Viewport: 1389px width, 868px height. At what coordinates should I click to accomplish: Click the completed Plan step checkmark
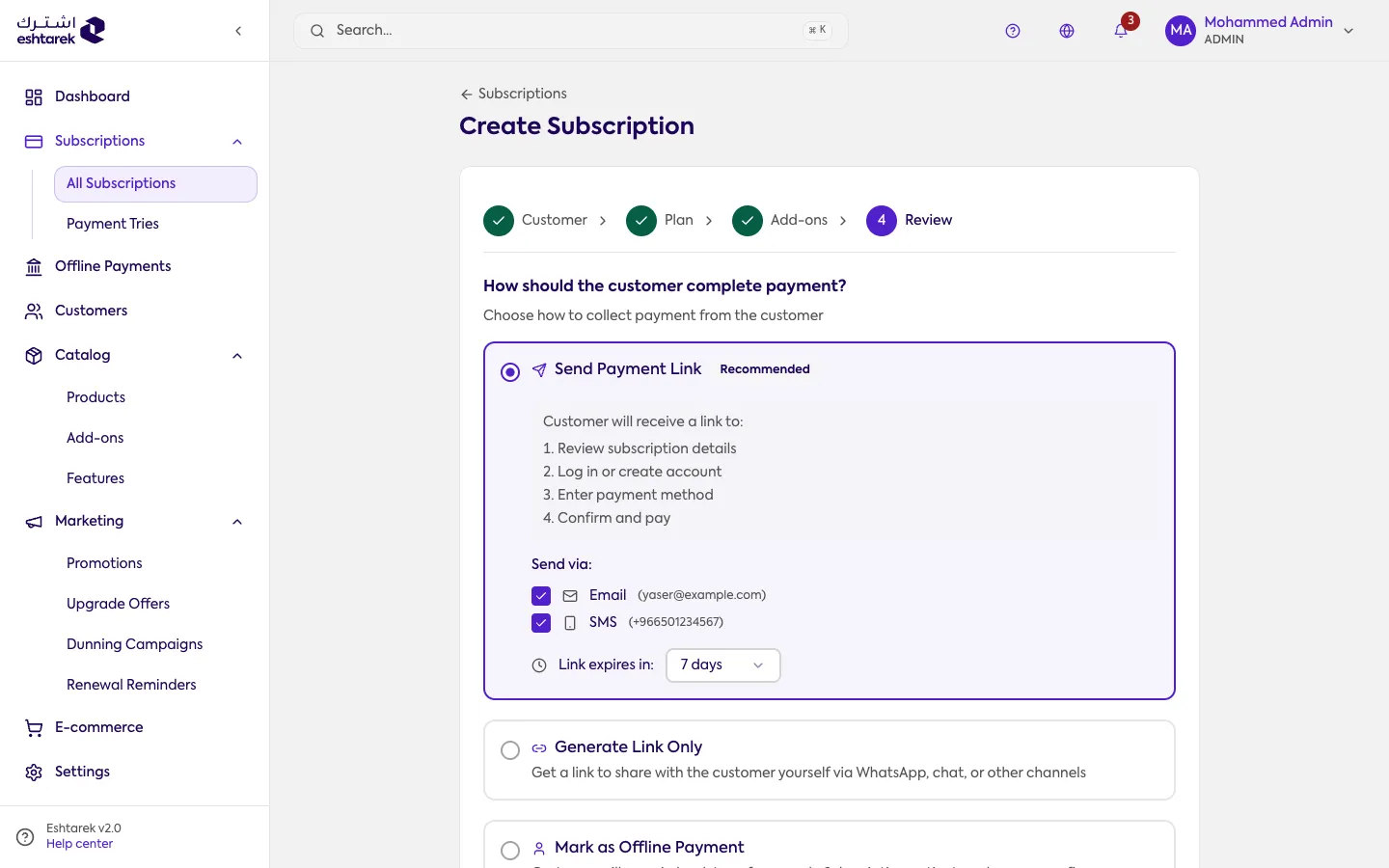[x=641, y=220]
